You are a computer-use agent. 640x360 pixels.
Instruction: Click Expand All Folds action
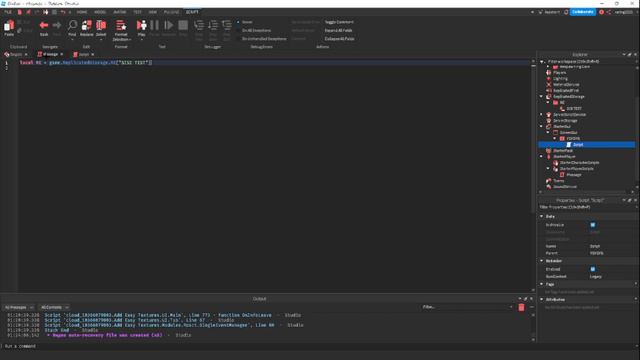click(338, 30)
